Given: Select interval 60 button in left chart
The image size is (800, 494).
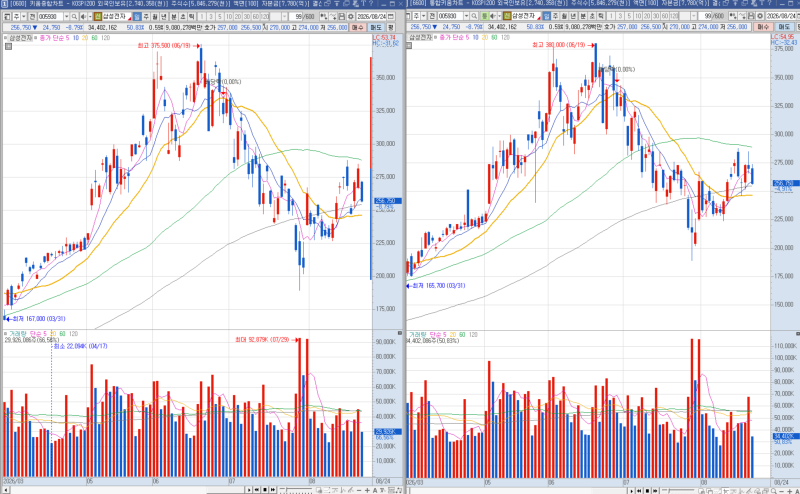Looking at the screenshot, I should (256, 16).
